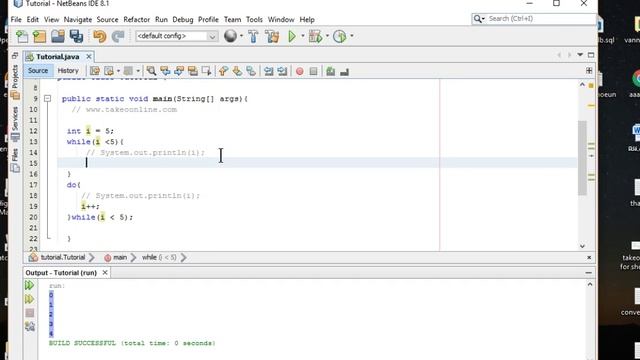Open the Files side panel
Image resolution: width=640 pixels, height=360 pixels.
click(15, 156)
